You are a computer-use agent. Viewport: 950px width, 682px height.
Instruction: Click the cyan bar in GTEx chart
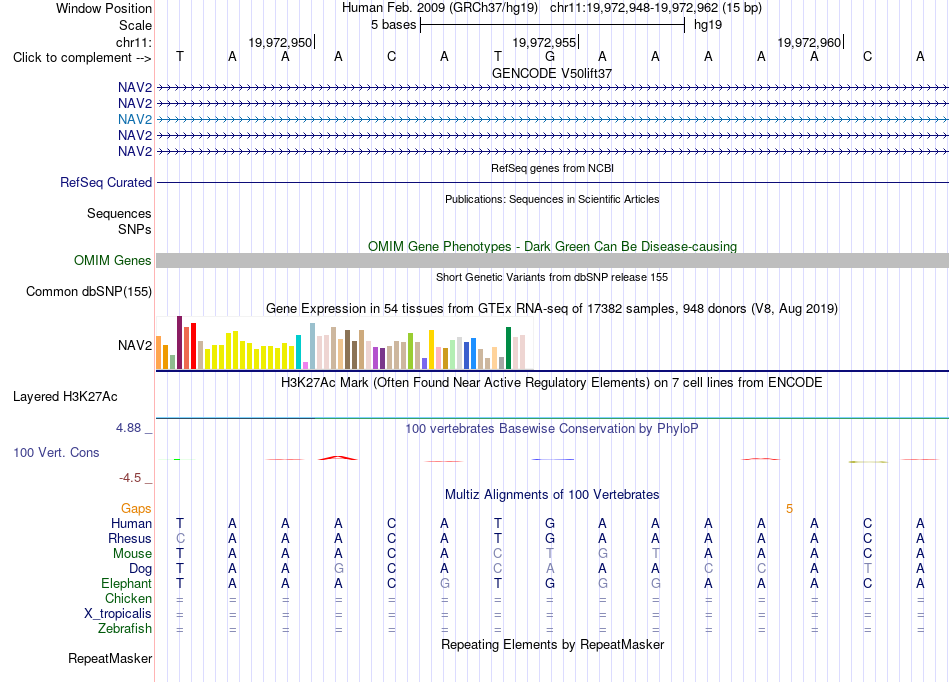tap(298, 352)
